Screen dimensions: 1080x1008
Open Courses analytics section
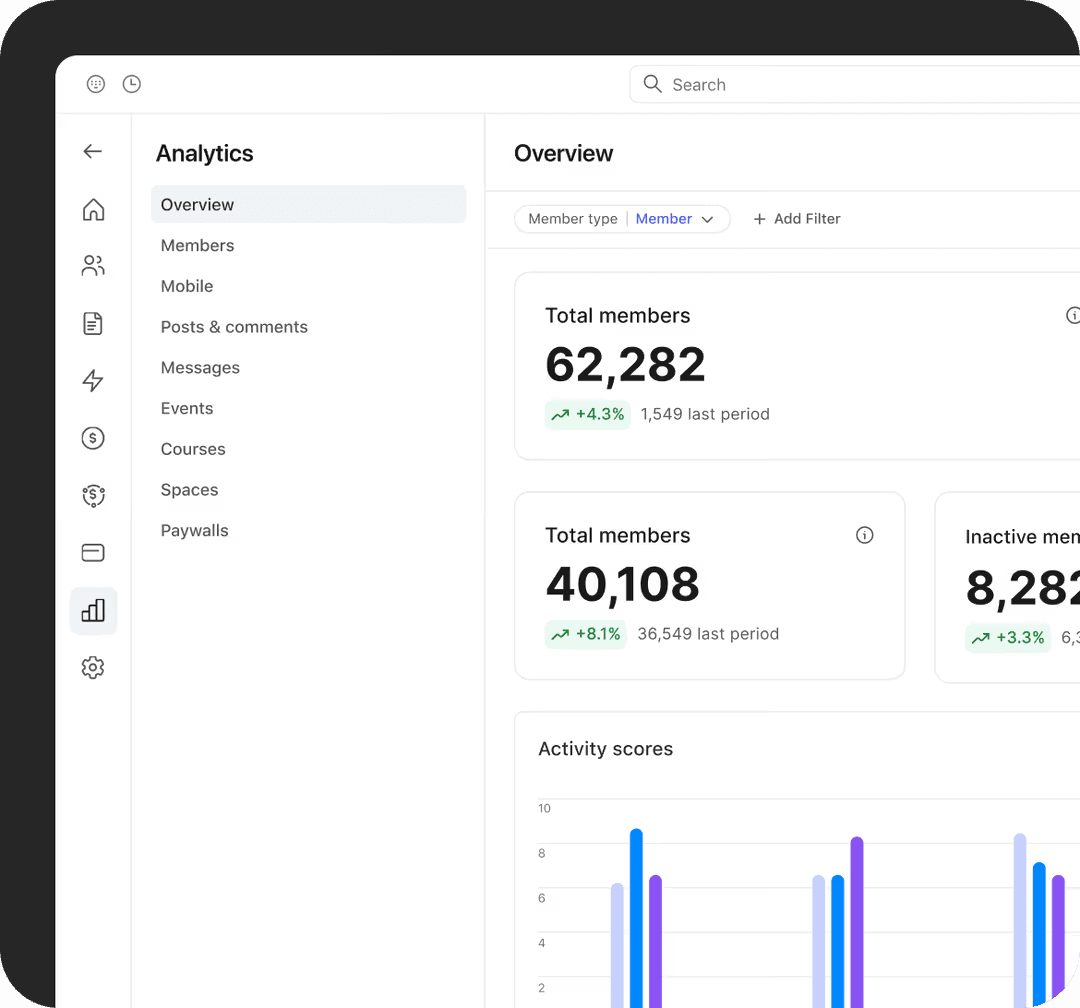click(193, 449)
